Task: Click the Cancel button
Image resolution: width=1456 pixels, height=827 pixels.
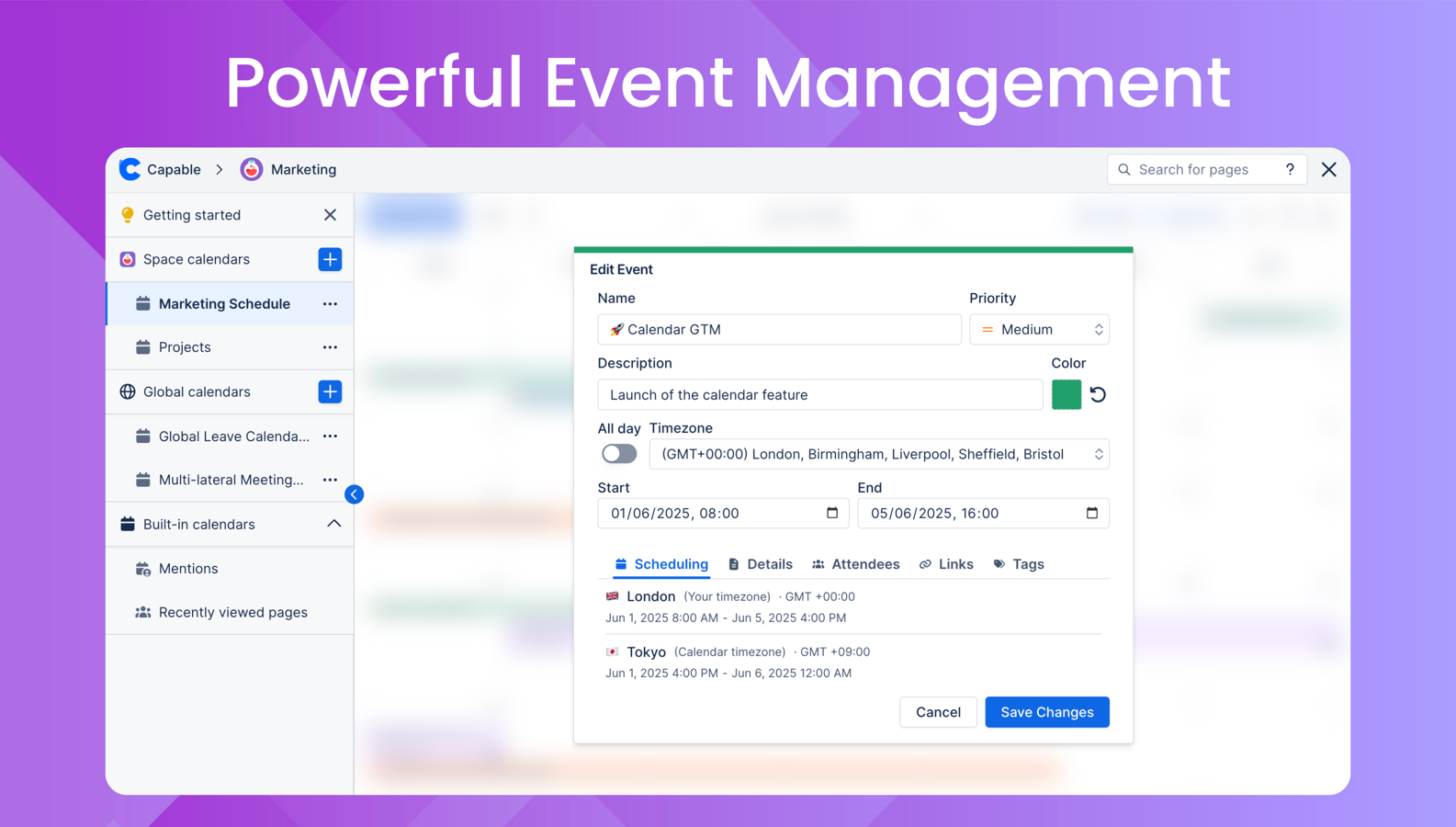Action: coord(938,712)
